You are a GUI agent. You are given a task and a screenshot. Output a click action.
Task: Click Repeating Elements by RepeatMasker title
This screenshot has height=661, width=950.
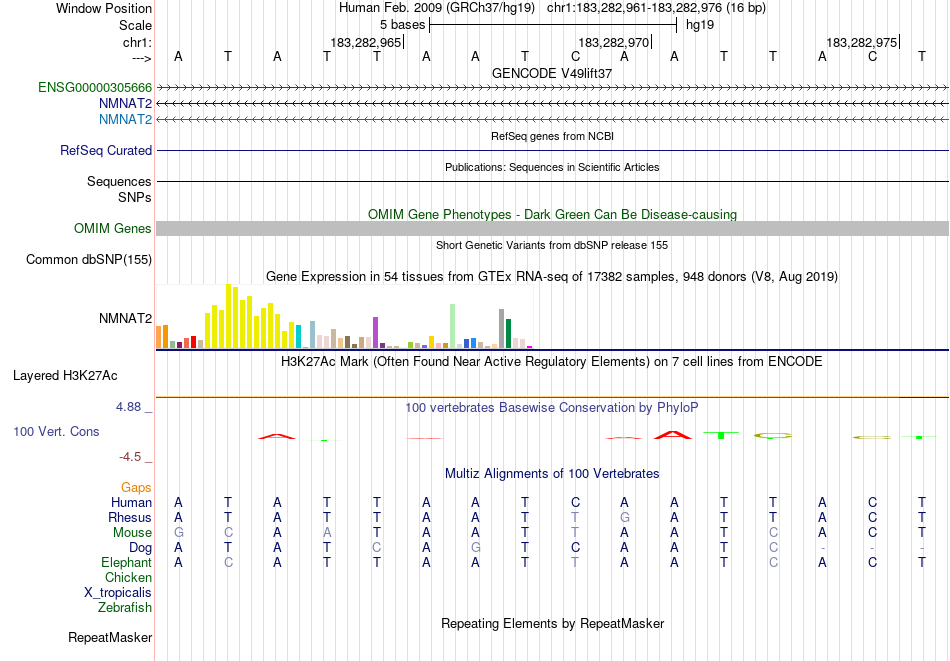click(x=553, y=623)
